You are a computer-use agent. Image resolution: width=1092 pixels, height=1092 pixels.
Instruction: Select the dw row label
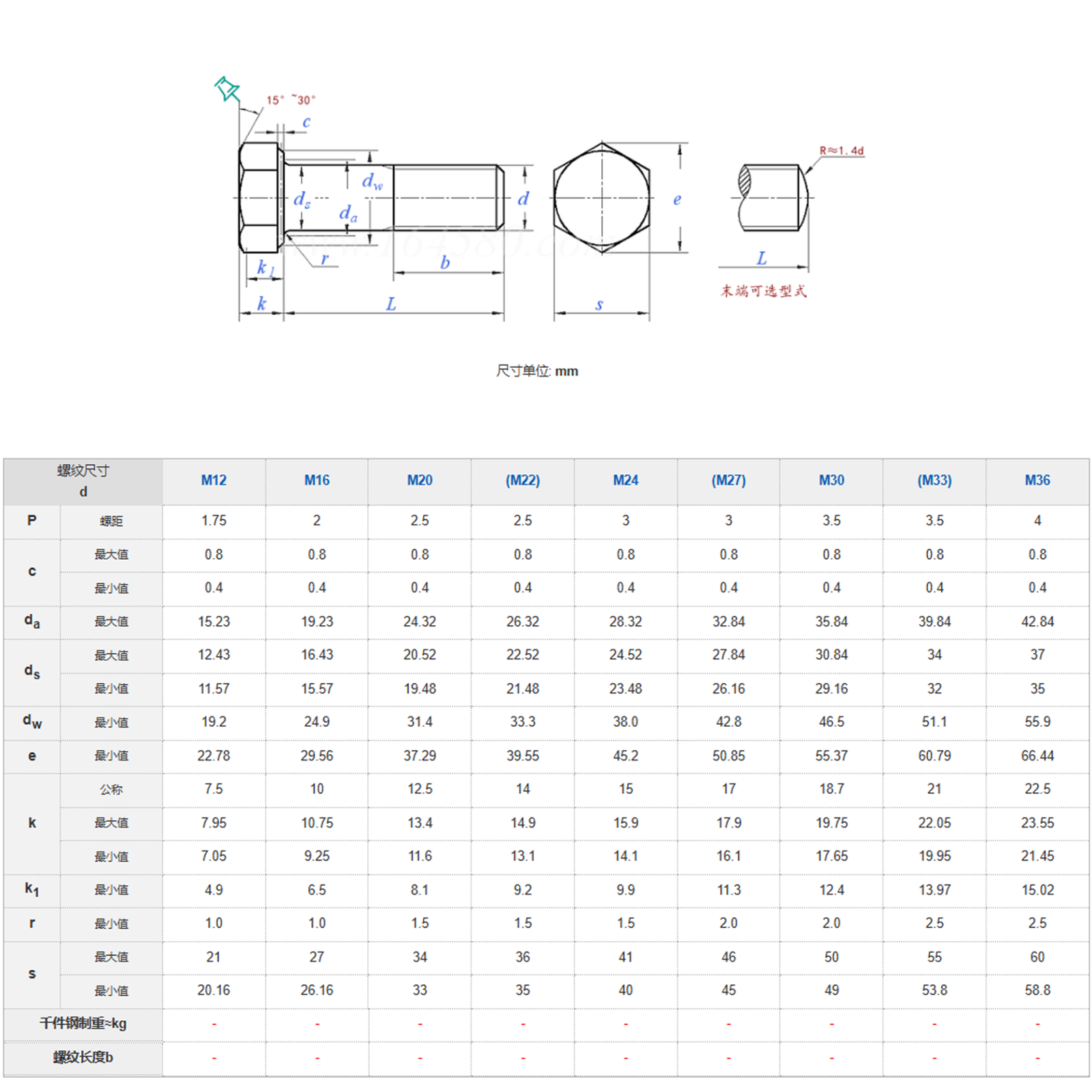click(x=32, y=722)
